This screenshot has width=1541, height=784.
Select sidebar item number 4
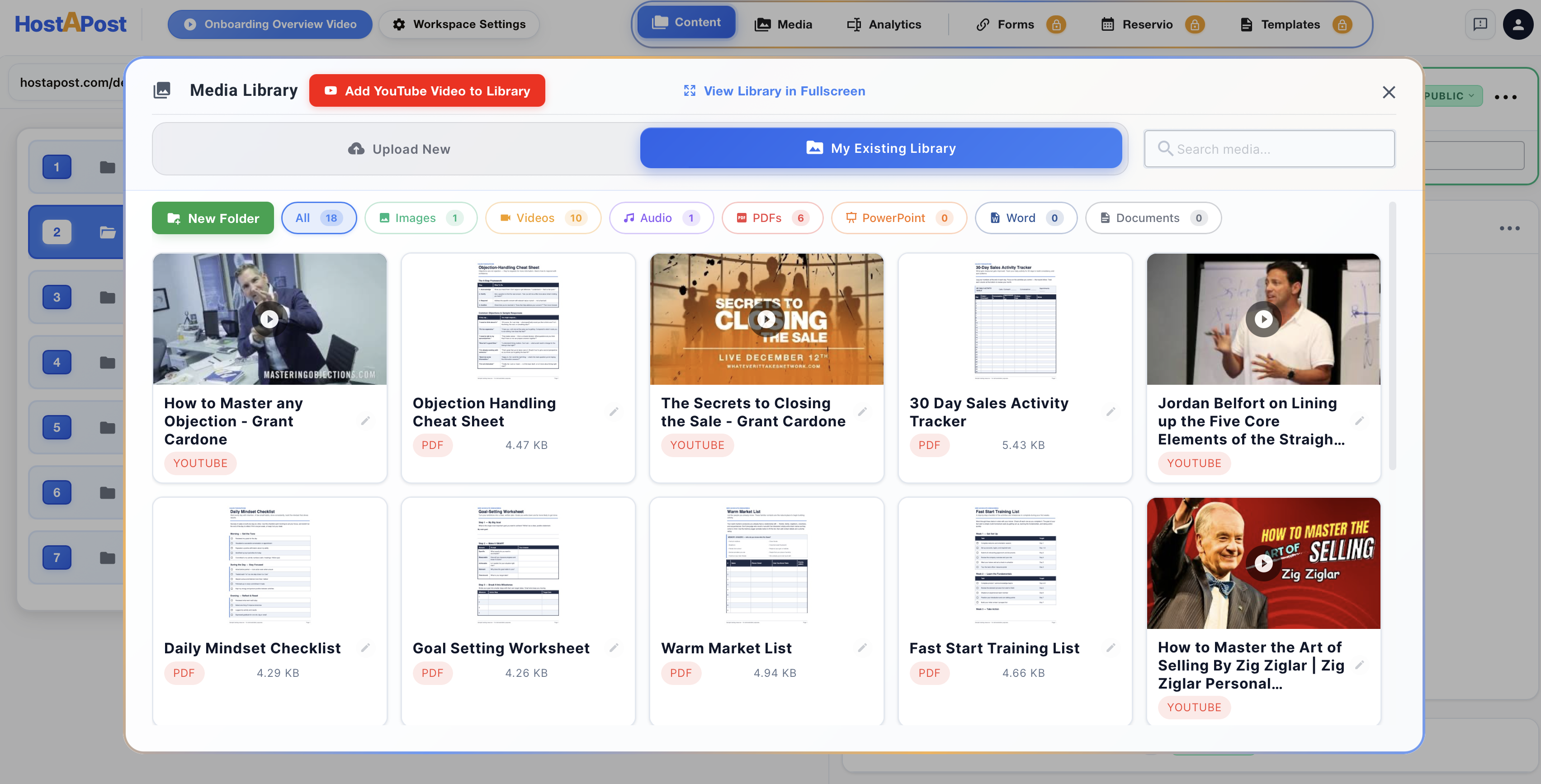[x=57, y=363]
